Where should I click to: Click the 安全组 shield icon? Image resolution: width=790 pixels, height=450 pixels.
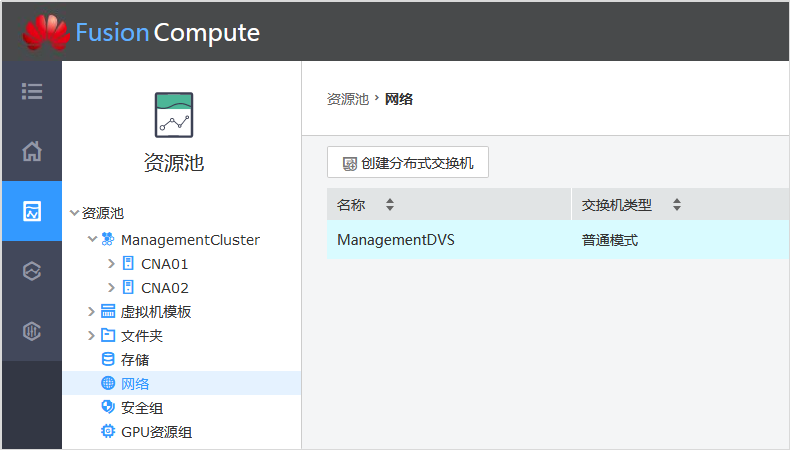[108, 407]
